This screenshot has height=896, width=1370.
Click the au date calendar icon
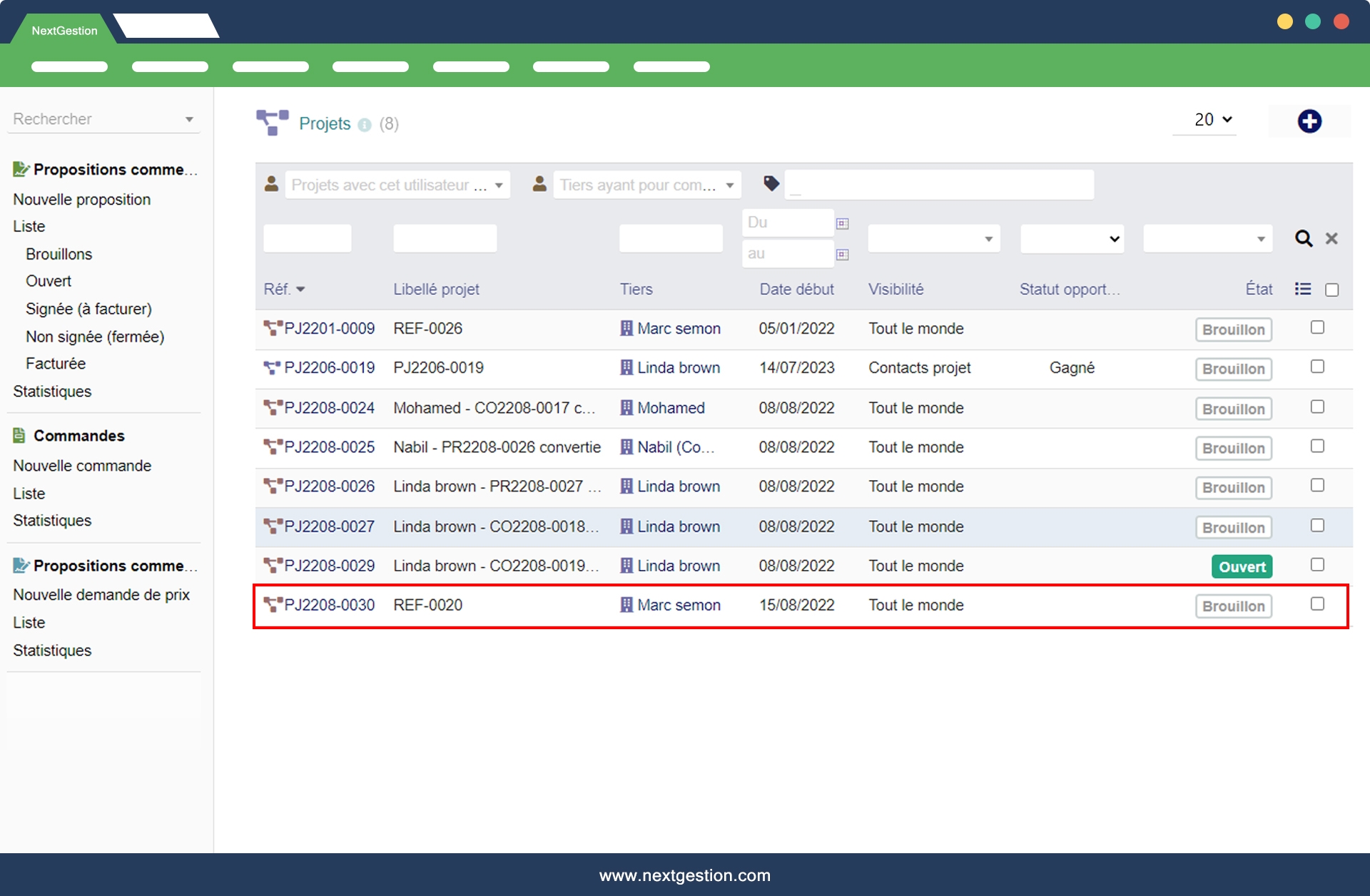point(842,255)
